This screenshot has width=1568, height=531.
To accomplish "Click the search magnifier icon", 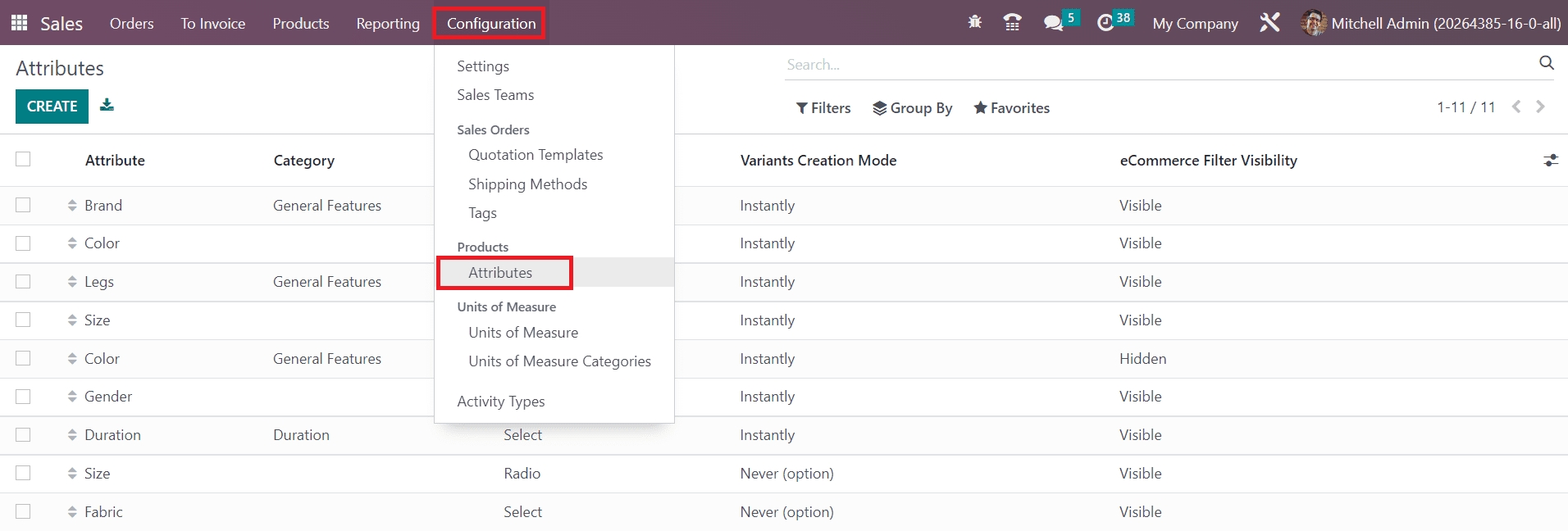I will pos(1546,63).
